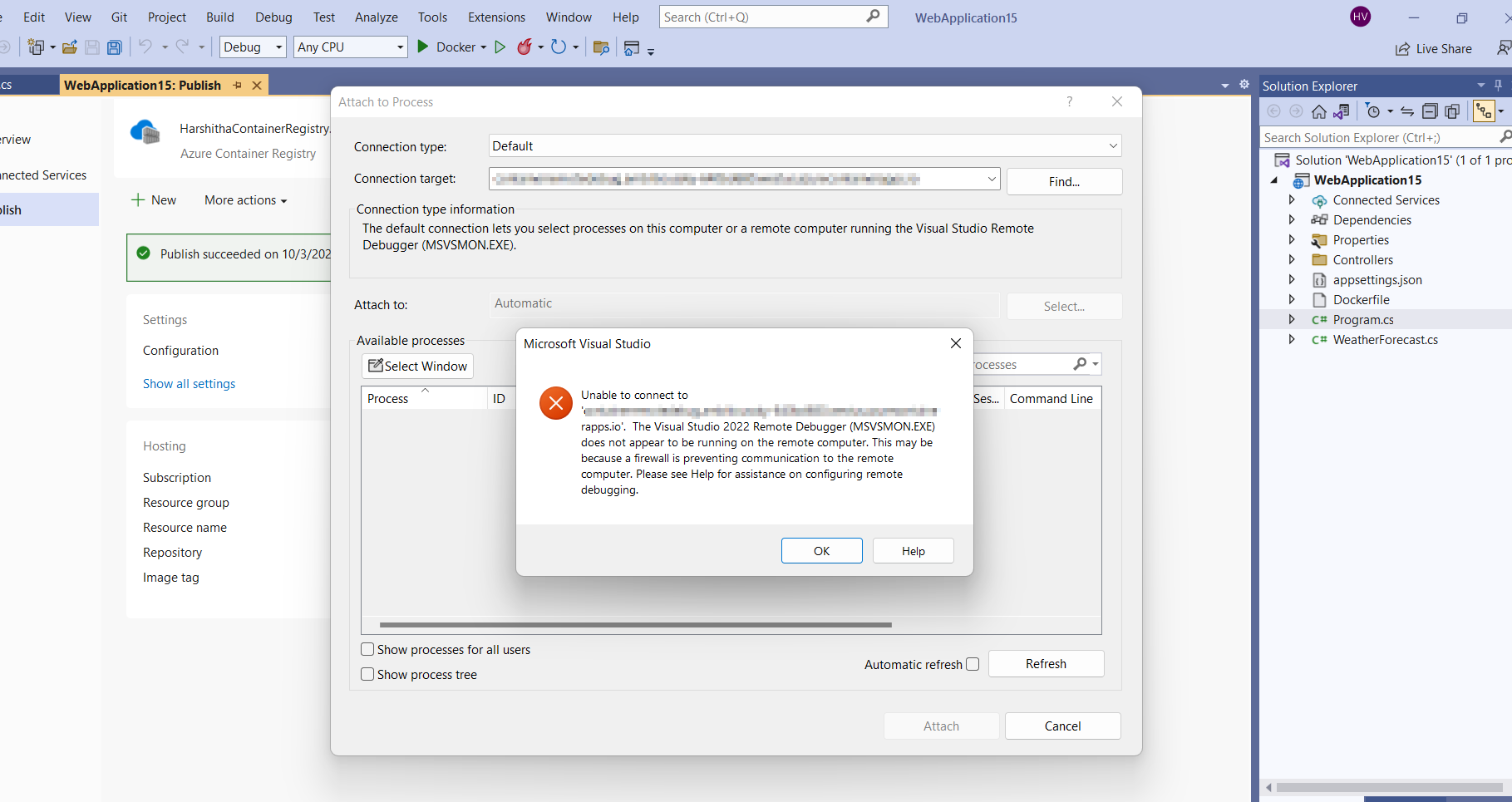
Task: Click the New Project toolbar icon
Action: click(36, 47)
